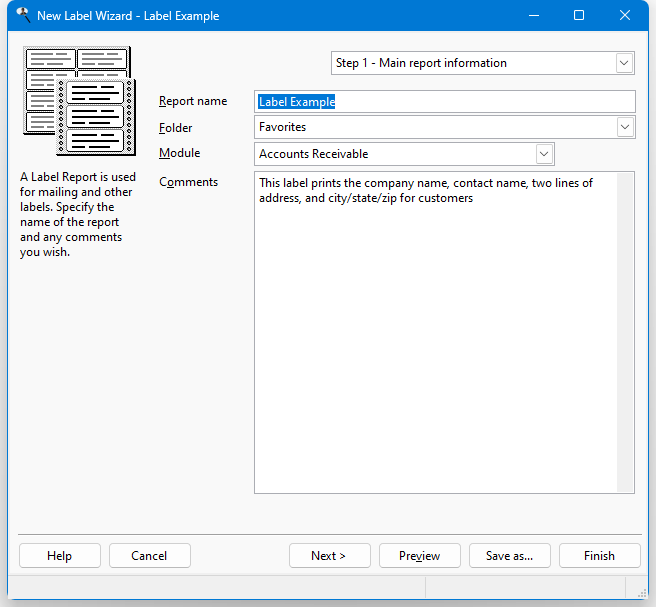The width and height of the screenshot is (656, 607).
Task: Maximize the New Label Wizard window
Action: click(x=579, y=15)
